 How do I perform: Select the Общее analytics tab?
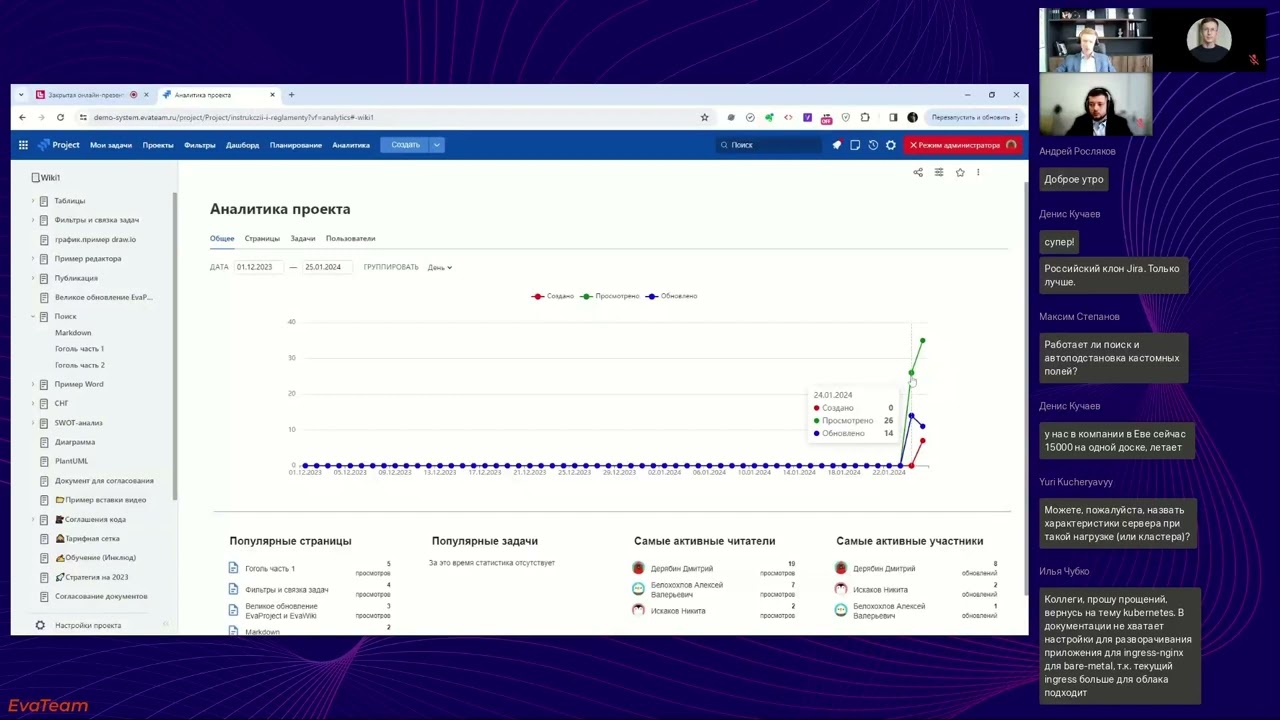222,238
